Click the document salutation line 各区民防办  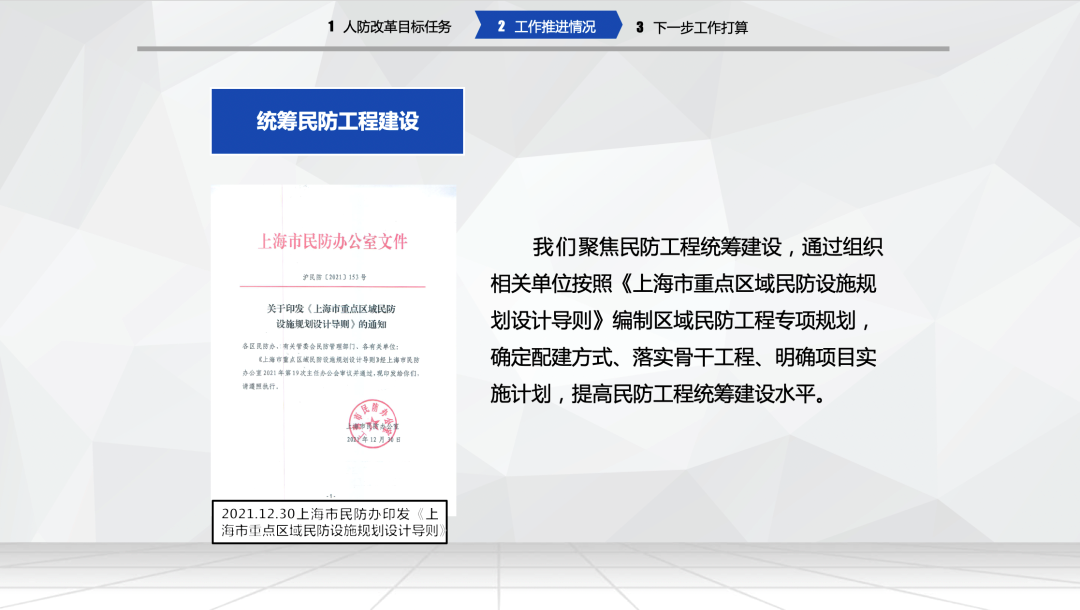click(320, 346)
